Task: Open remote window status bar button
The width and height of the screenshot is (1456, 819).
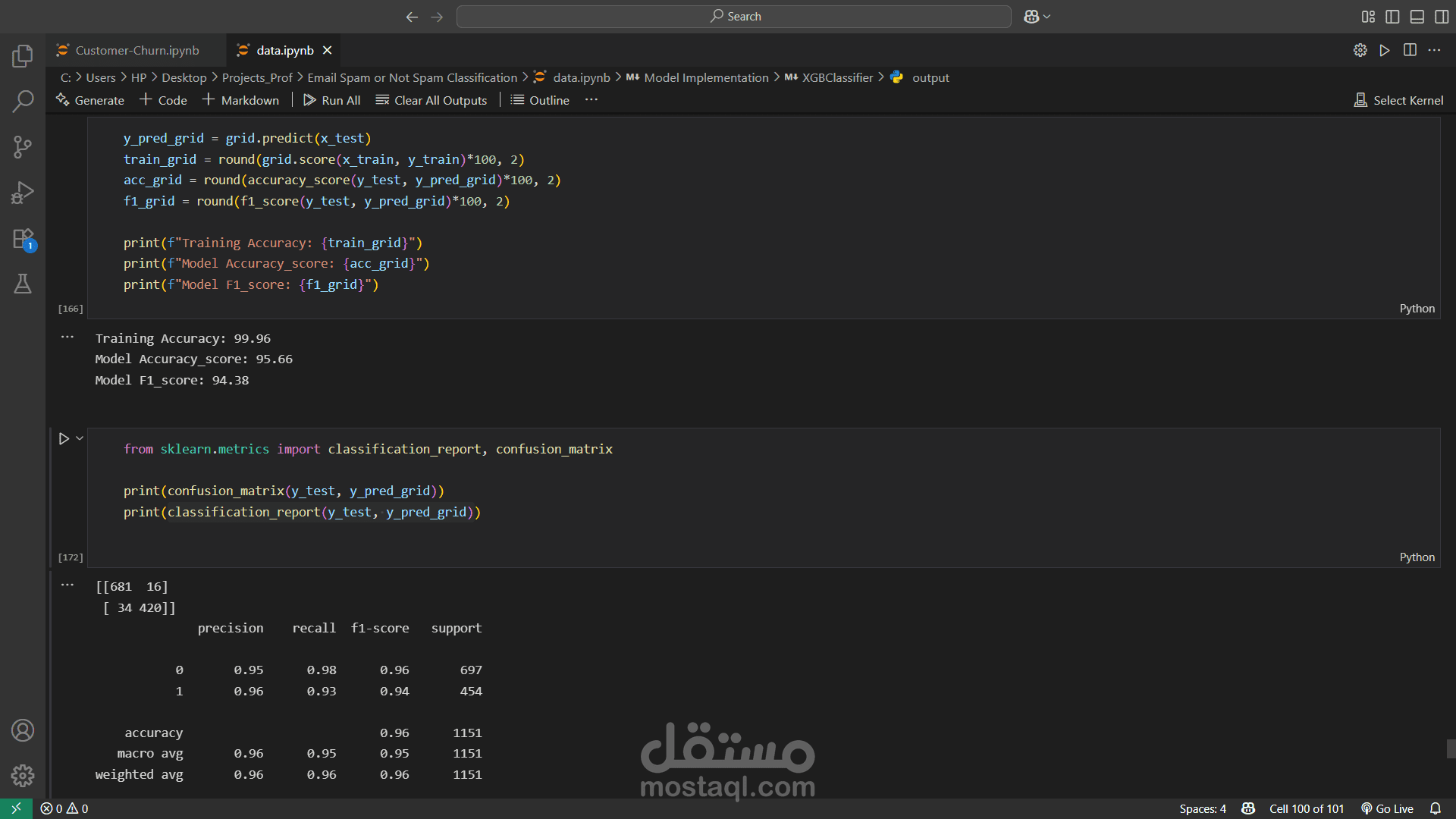Action: (16, 808)
